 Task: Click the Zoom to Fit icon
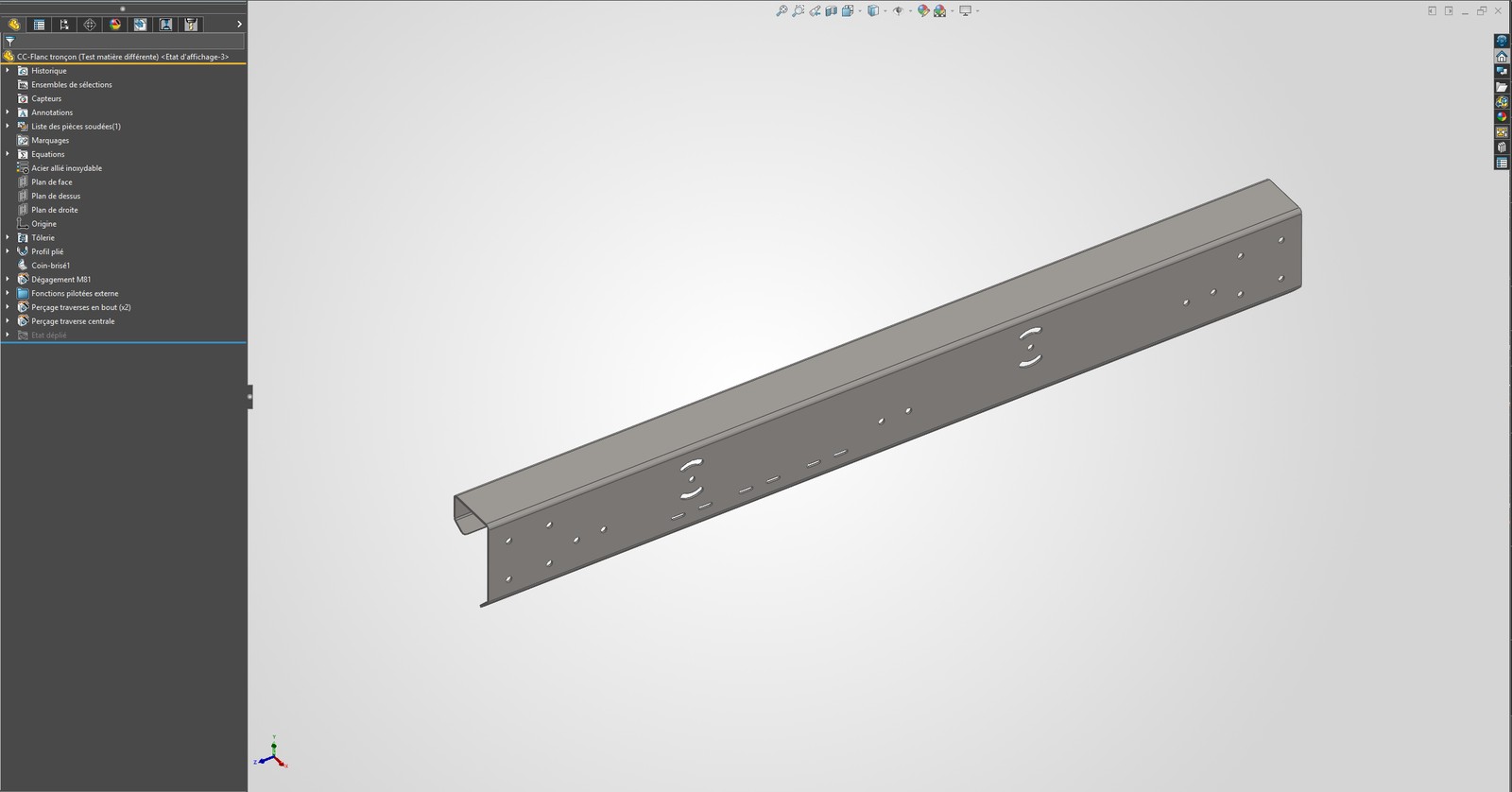782,11
